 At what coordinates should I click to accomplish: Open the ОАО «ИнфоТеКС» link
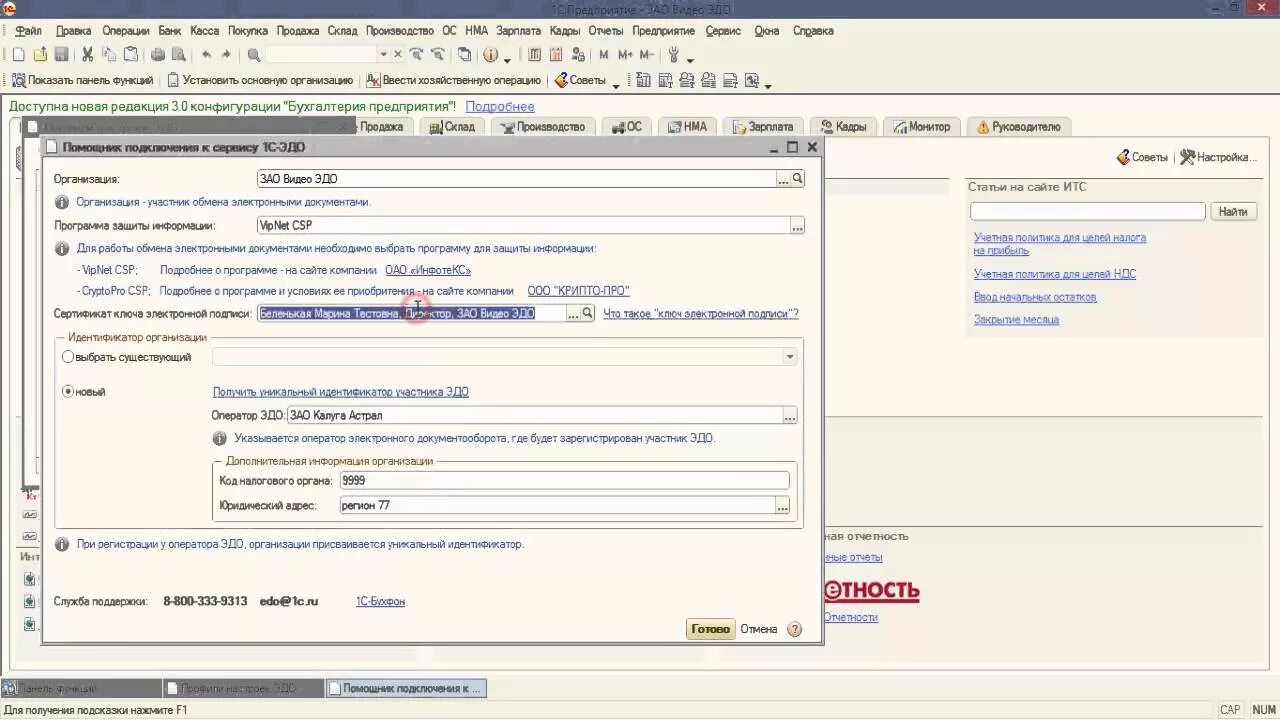click(428, 270)
